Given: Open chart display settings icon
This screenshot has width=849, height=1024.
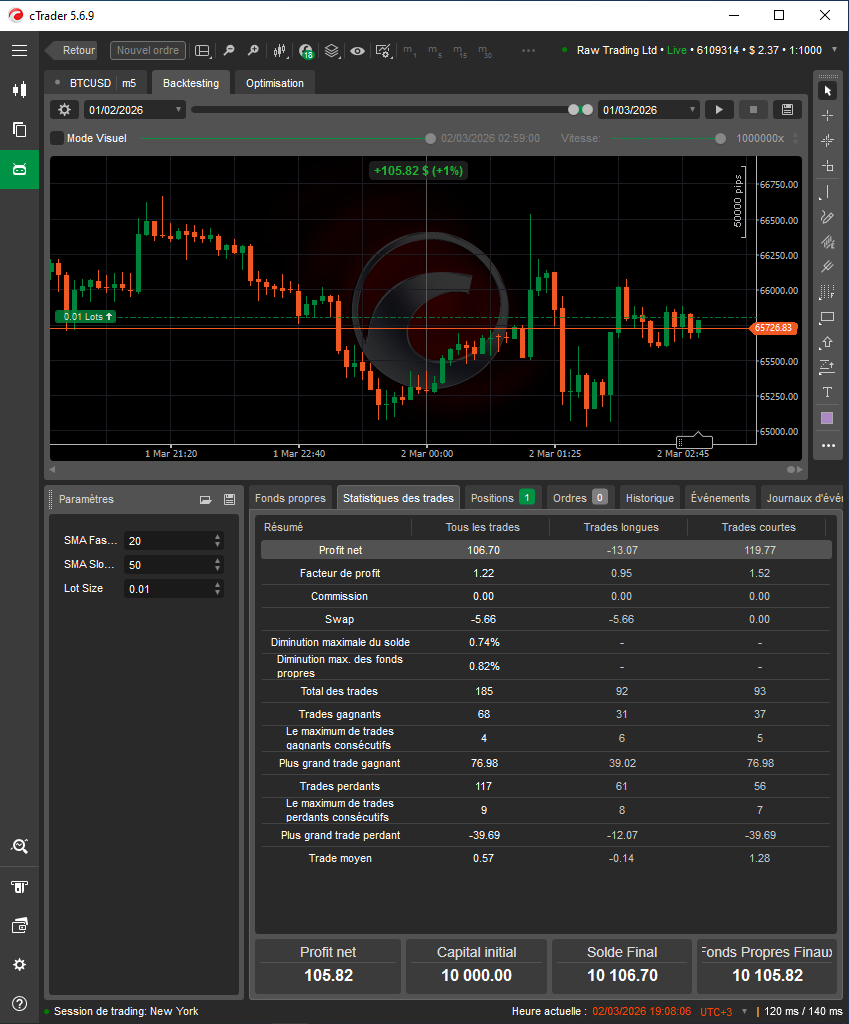Looking at the screenshot, I should pos(383,51).
